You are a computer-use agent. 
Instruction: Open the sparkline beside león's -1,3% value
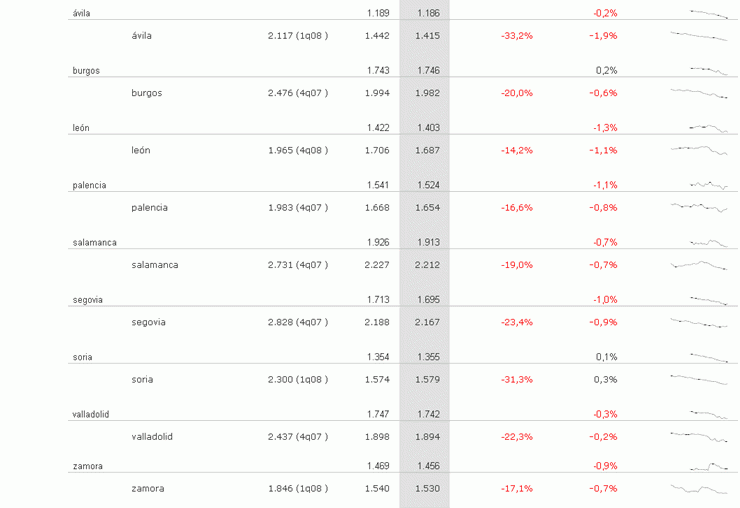[707, 127]
